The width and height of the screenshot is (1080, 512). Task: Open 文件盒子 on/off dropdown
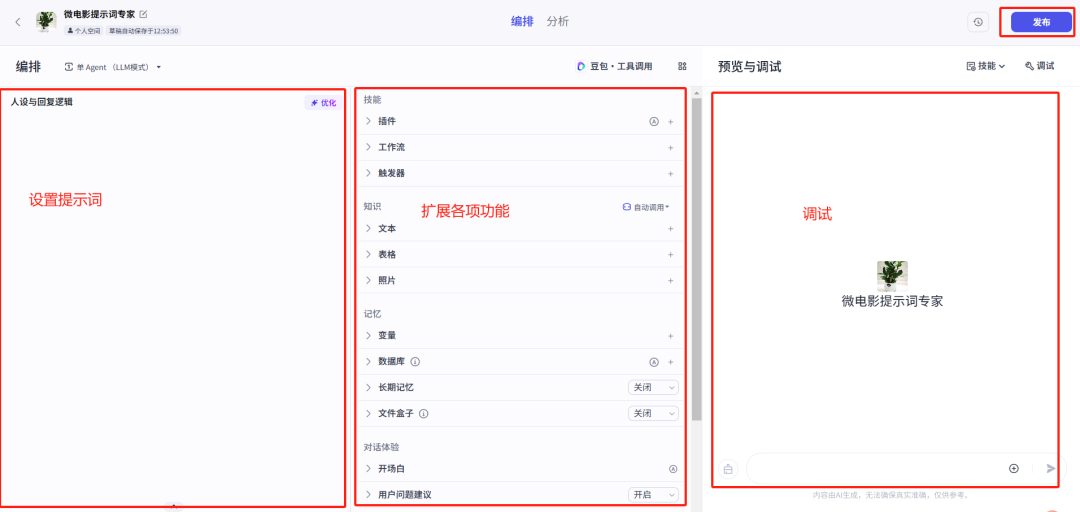[x=653, y=414]
